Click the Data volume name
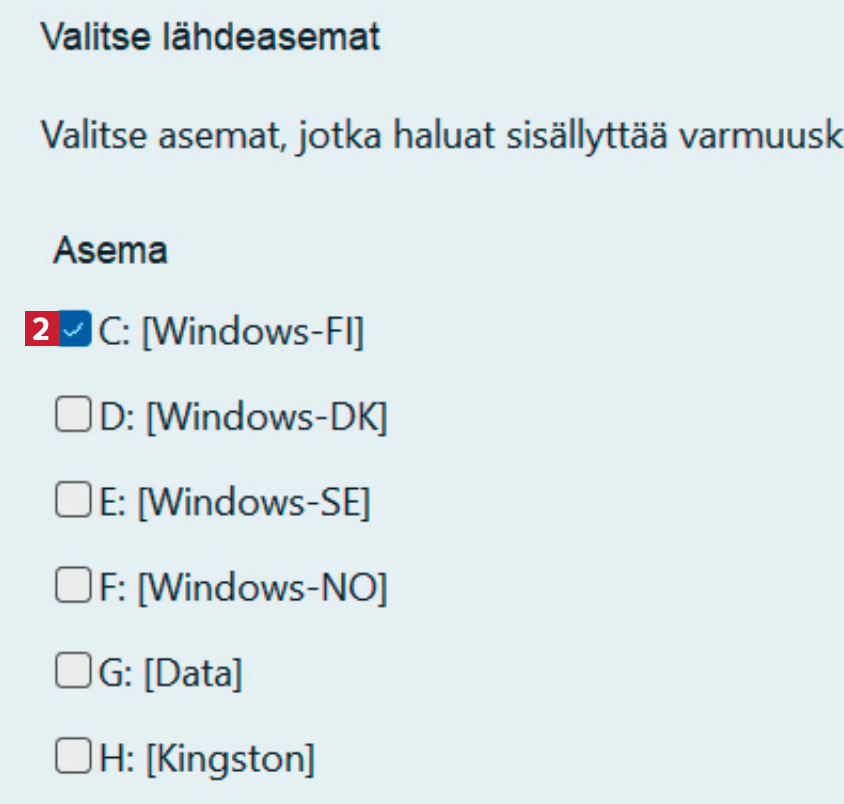The width and height of the screenshot is (844, 804). pos(194,674)
